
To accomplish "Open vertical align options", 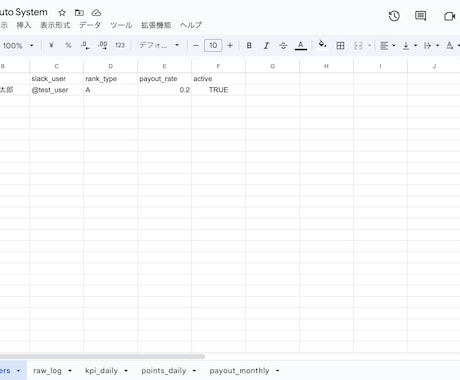I will [x=409, y=45].
